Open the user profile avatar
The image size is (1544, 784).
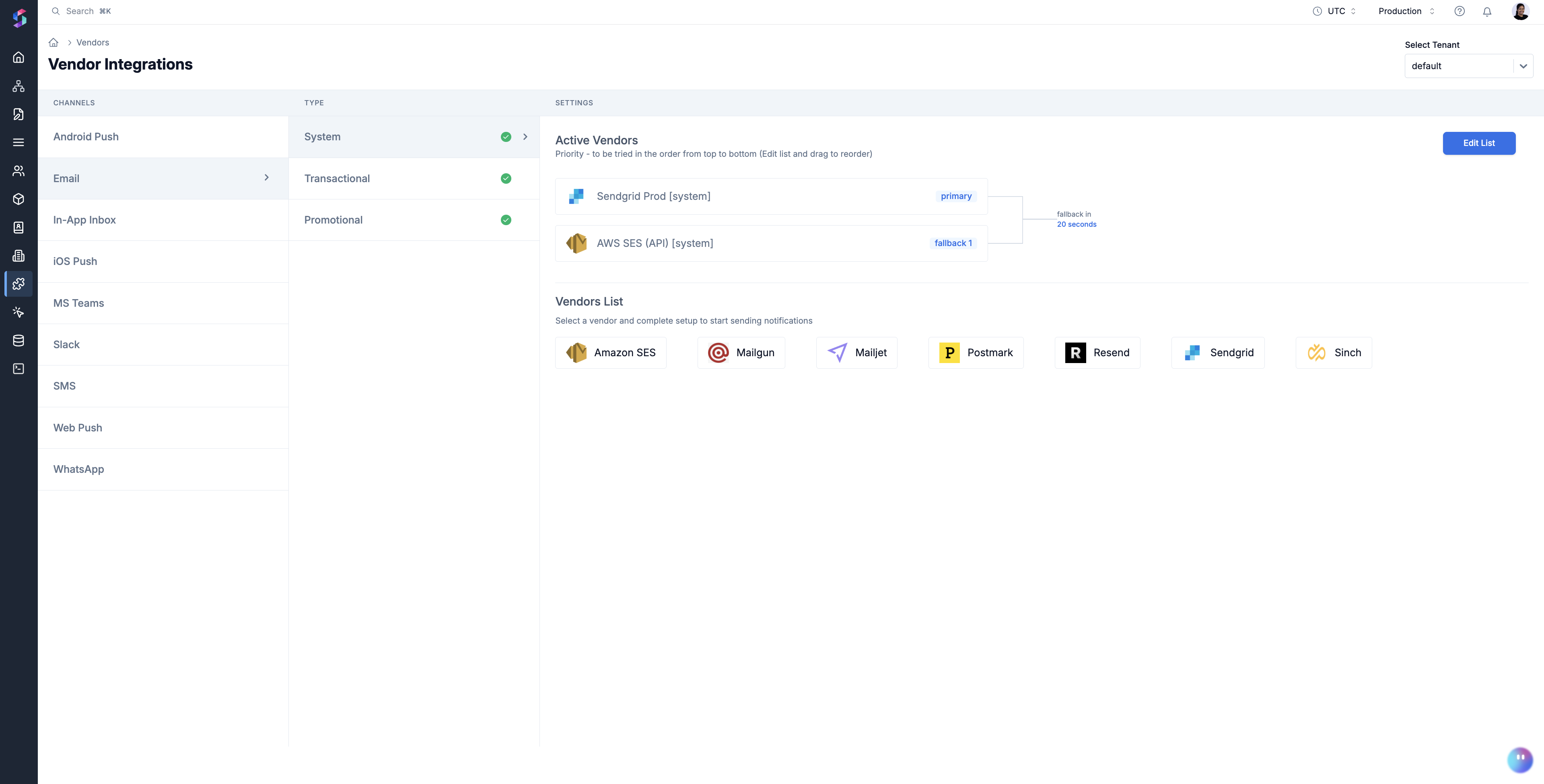tap(1520, 11)
